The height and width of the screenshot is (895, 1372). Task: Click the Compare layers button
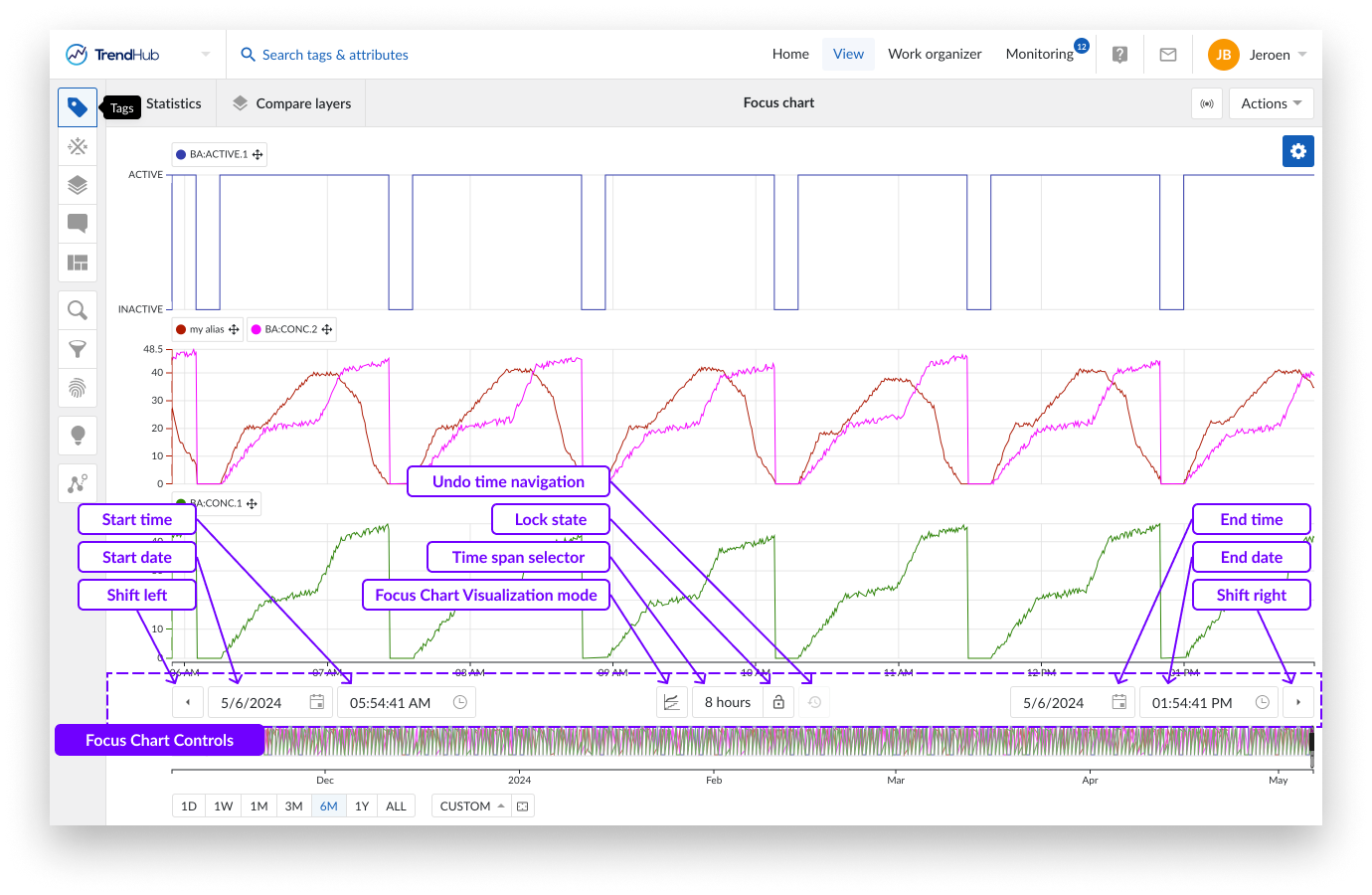(x=292, y=103)
